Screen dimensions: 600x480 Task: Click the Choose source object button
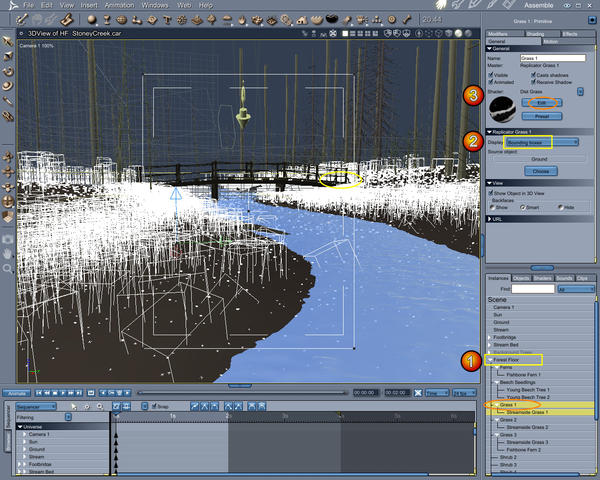click(541, 171)
